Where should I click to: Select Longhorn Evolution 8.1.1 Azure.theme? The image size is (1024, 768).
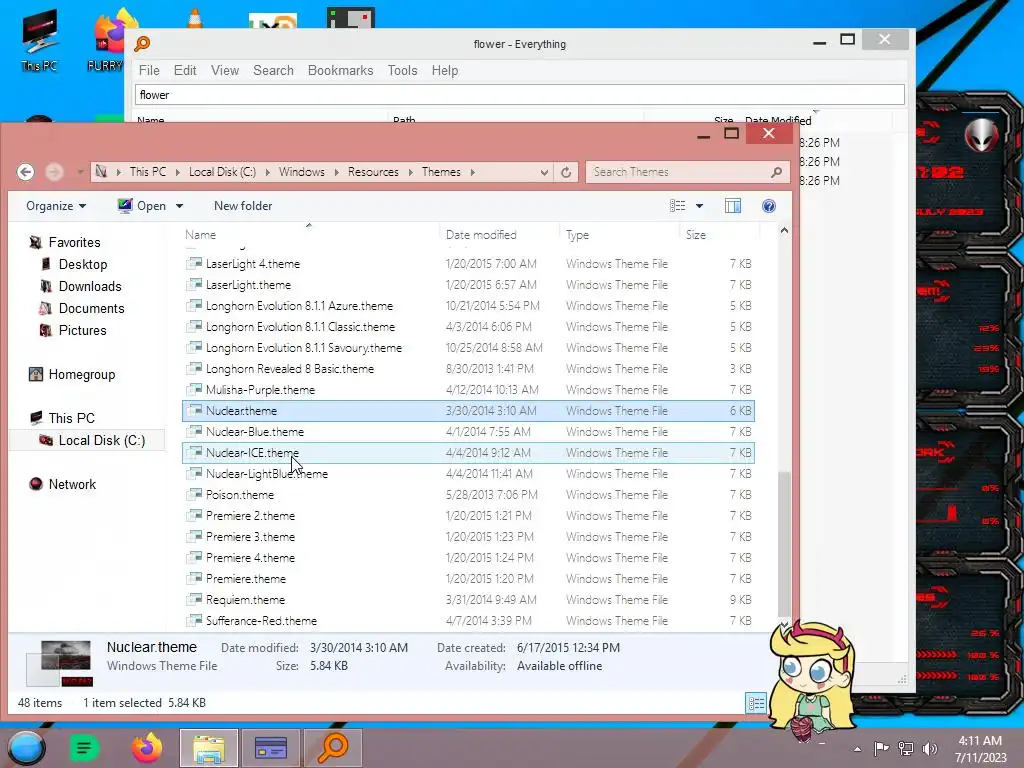pyautogui.click(x=468, y=306)
